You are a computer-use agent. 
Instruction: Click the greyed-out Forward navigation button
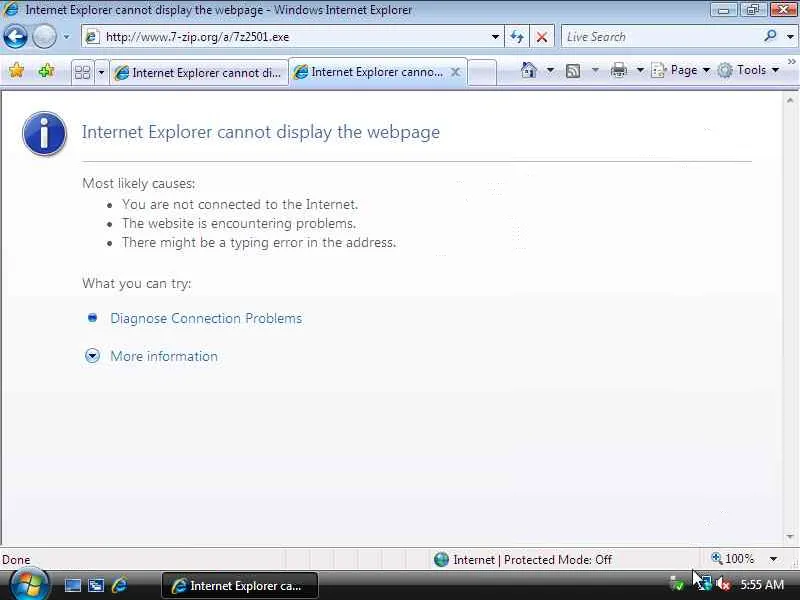pyautogui.click(x=44, y=37)
